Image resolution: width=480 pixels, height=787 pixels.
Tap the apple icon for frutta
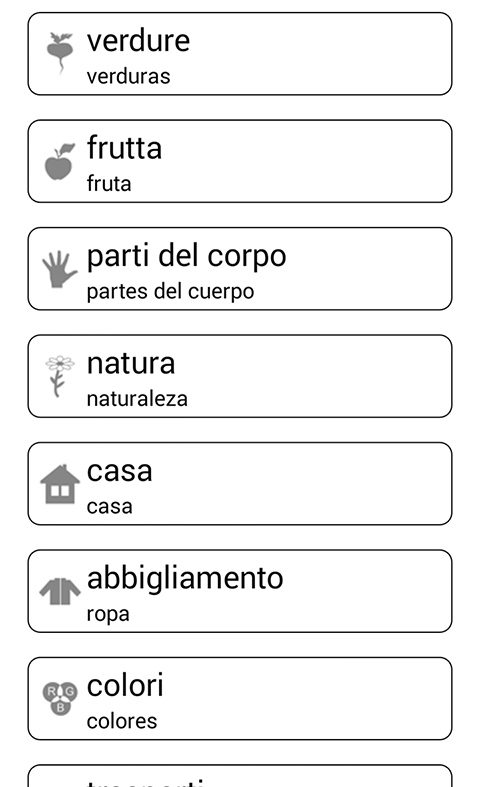pos(60,161)
